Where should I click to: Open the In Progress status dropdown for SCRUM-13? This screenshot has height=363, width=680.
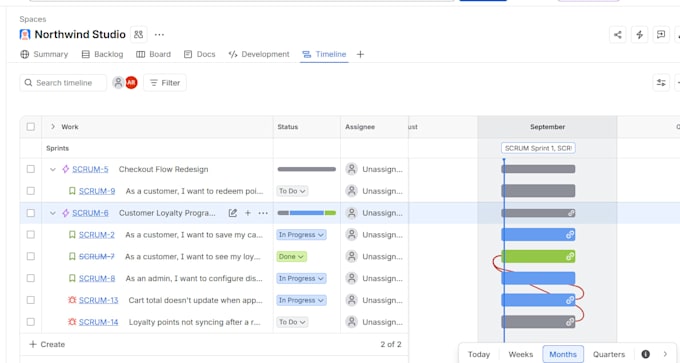pos(301,300)
